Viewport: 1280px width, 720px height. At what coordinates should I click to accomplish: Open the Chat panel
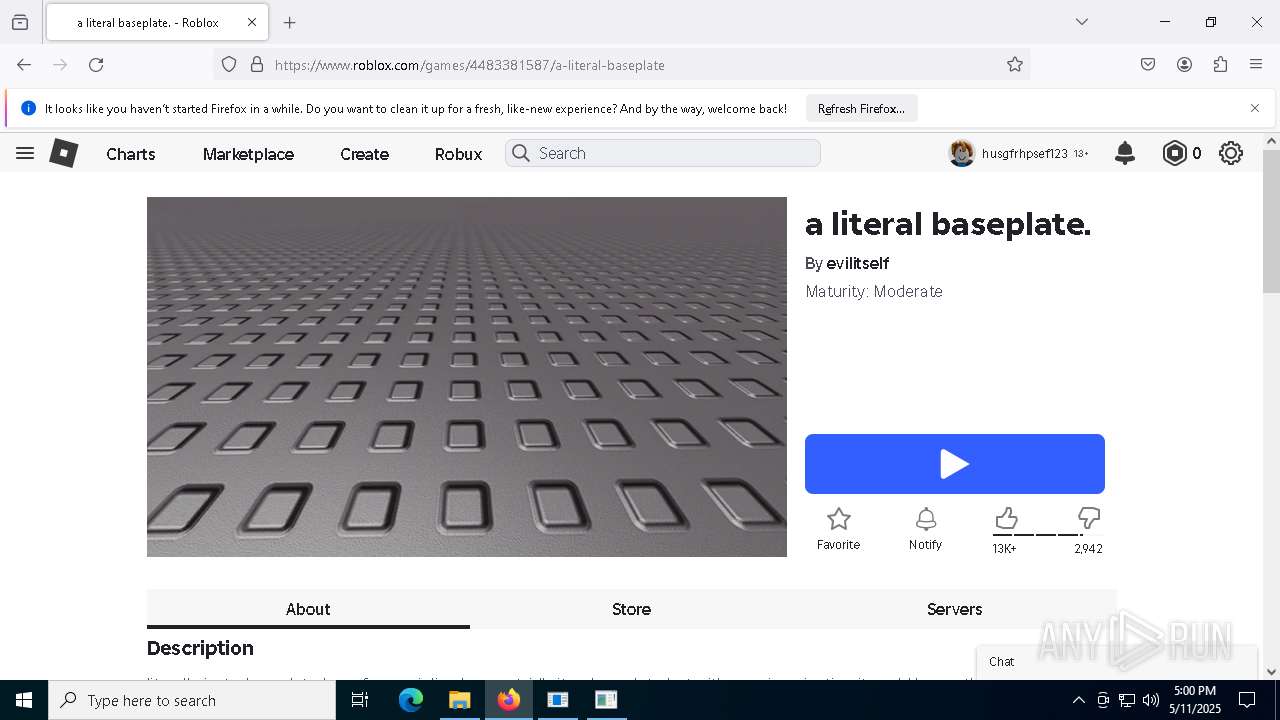[x=1117, y=661]
